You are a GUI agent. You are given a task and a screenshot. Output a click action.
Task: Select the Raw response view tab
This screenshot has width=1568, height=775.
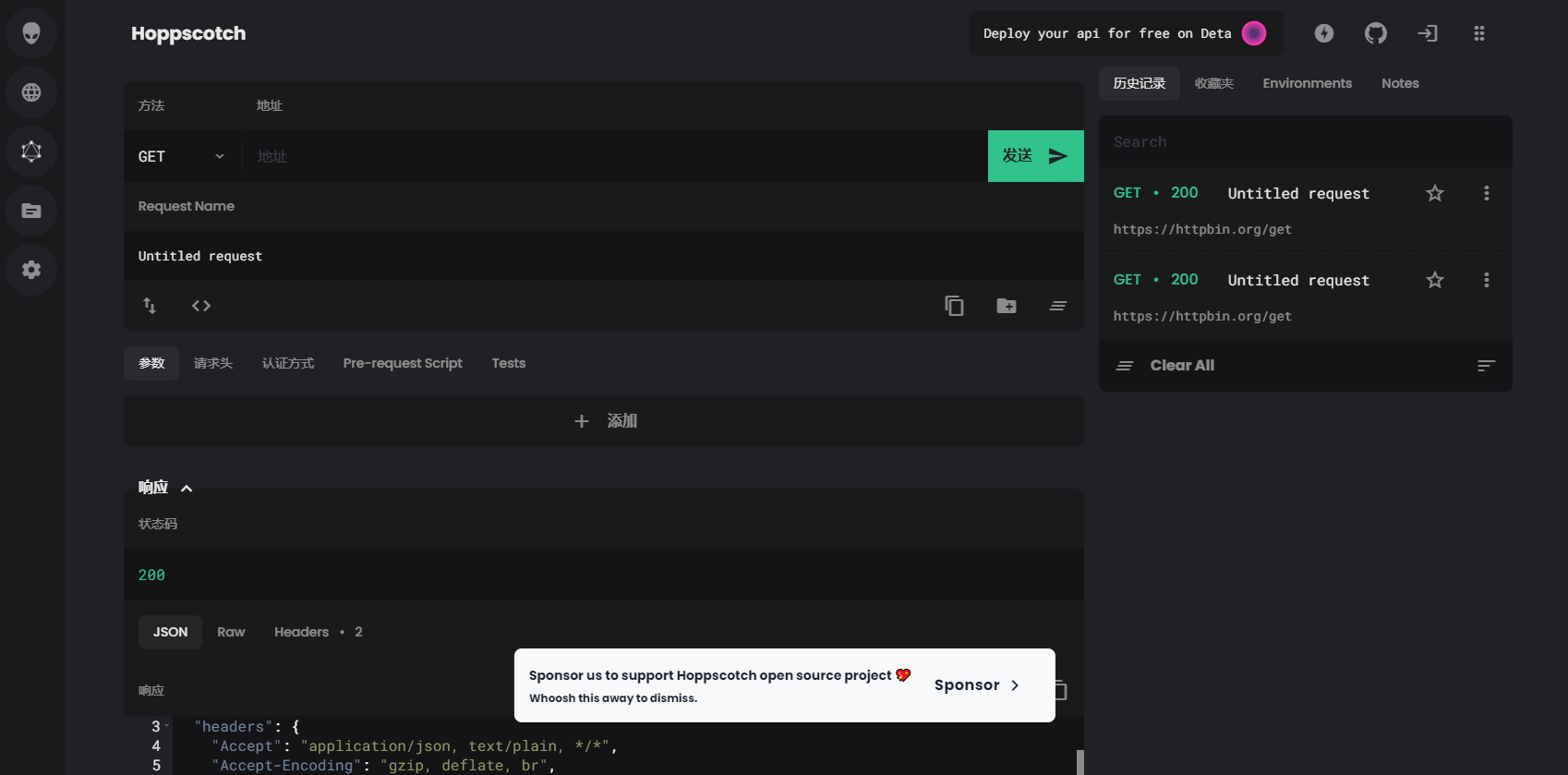pos(231,632)
